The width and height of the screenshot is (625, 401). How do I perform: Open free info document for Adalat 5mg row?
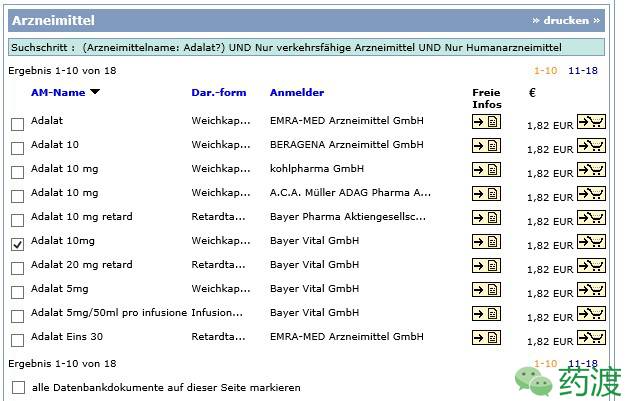click(x=486, y=290)
